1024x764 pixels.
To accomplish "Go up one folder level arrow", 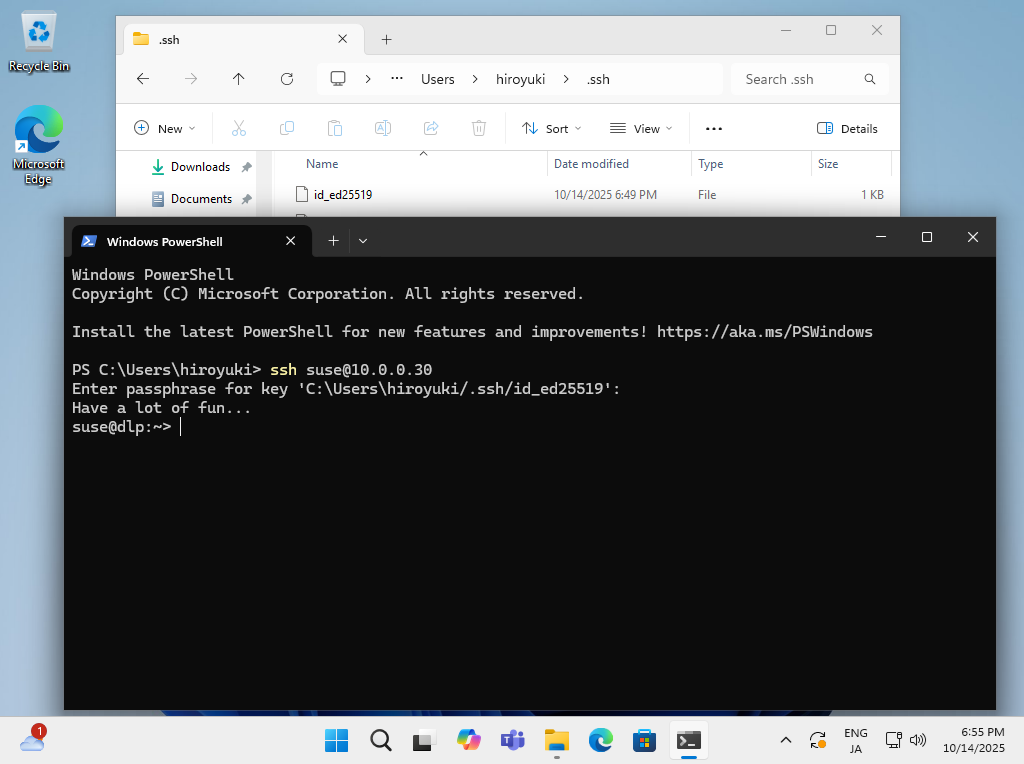I will tap(238, 79).
